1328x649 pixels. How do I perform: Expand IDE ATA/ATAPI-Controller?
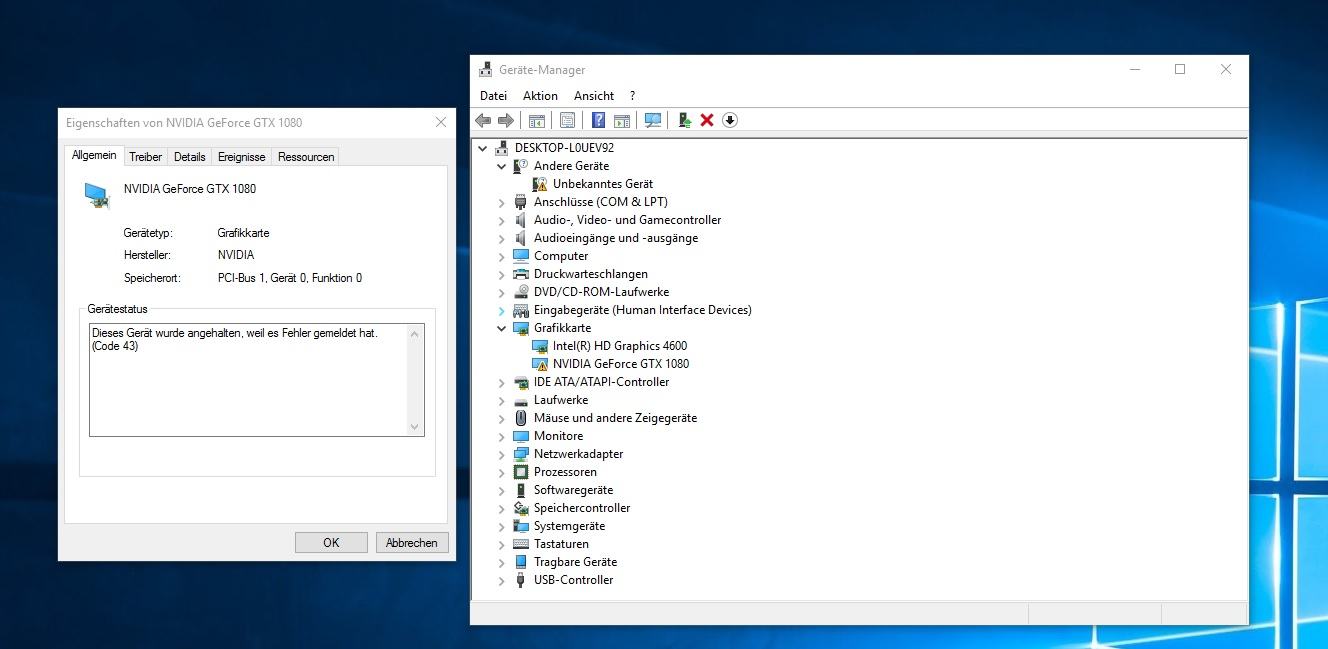[502, 382]
